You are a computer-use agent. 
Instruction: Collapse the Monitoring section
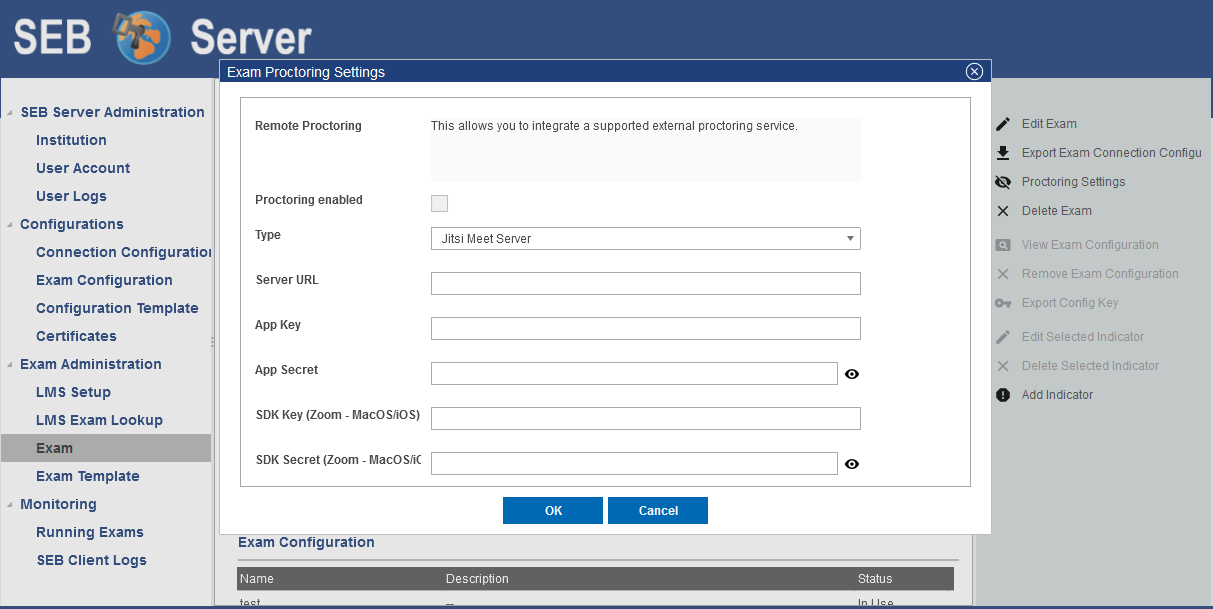pos(10,505)
